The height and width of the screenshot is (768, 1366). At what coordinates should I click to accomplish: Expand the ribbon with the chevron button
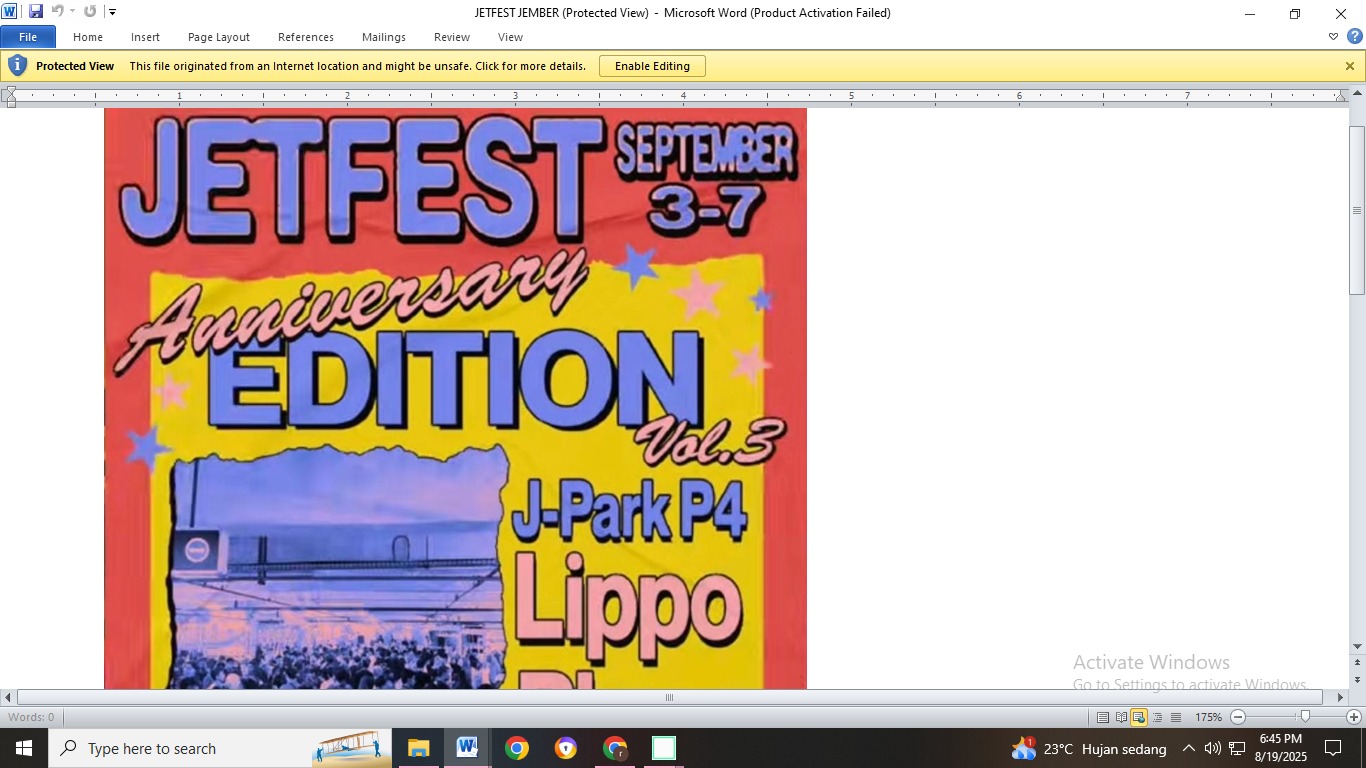(1333, 37)
